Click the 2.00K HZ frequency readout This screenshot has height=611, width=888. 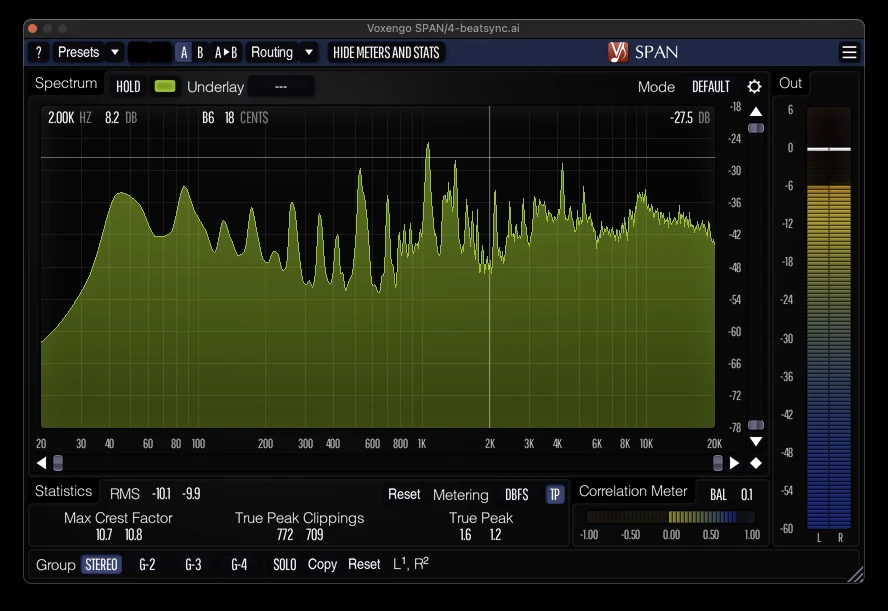click(69, 118)
